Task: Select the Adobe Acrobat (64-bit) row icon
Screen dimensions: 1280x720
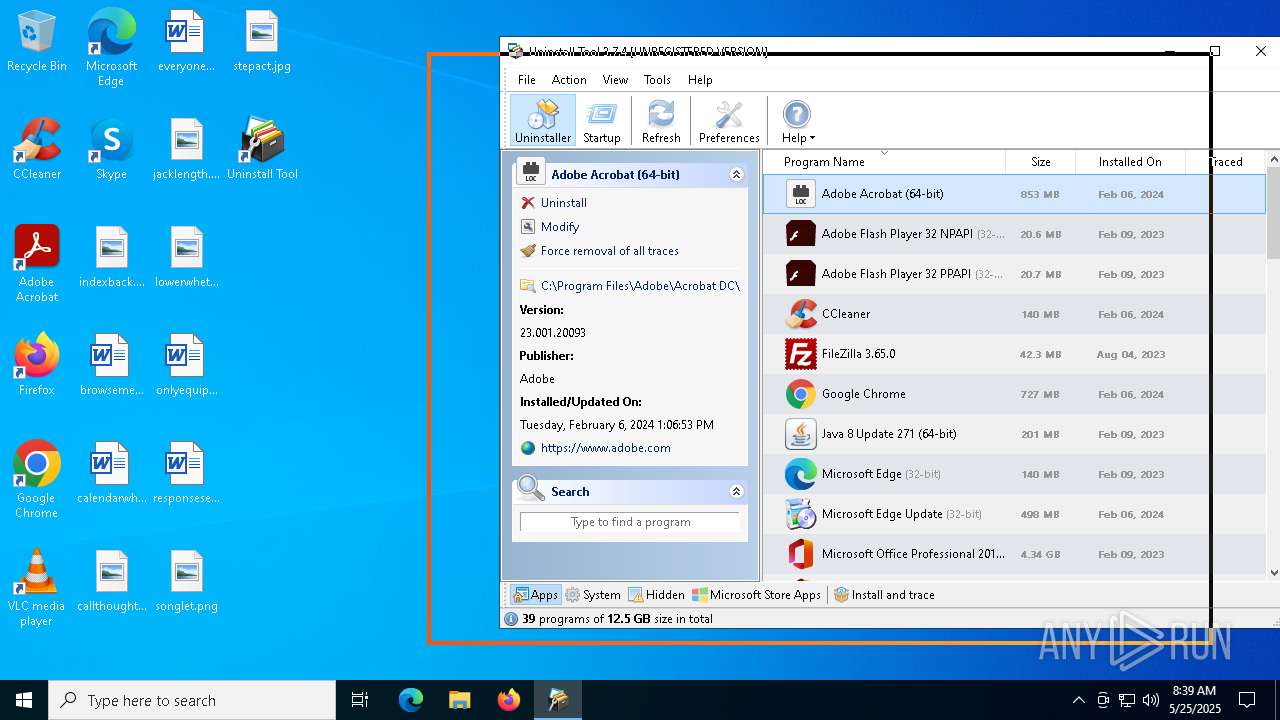Action: pos(800,194)
